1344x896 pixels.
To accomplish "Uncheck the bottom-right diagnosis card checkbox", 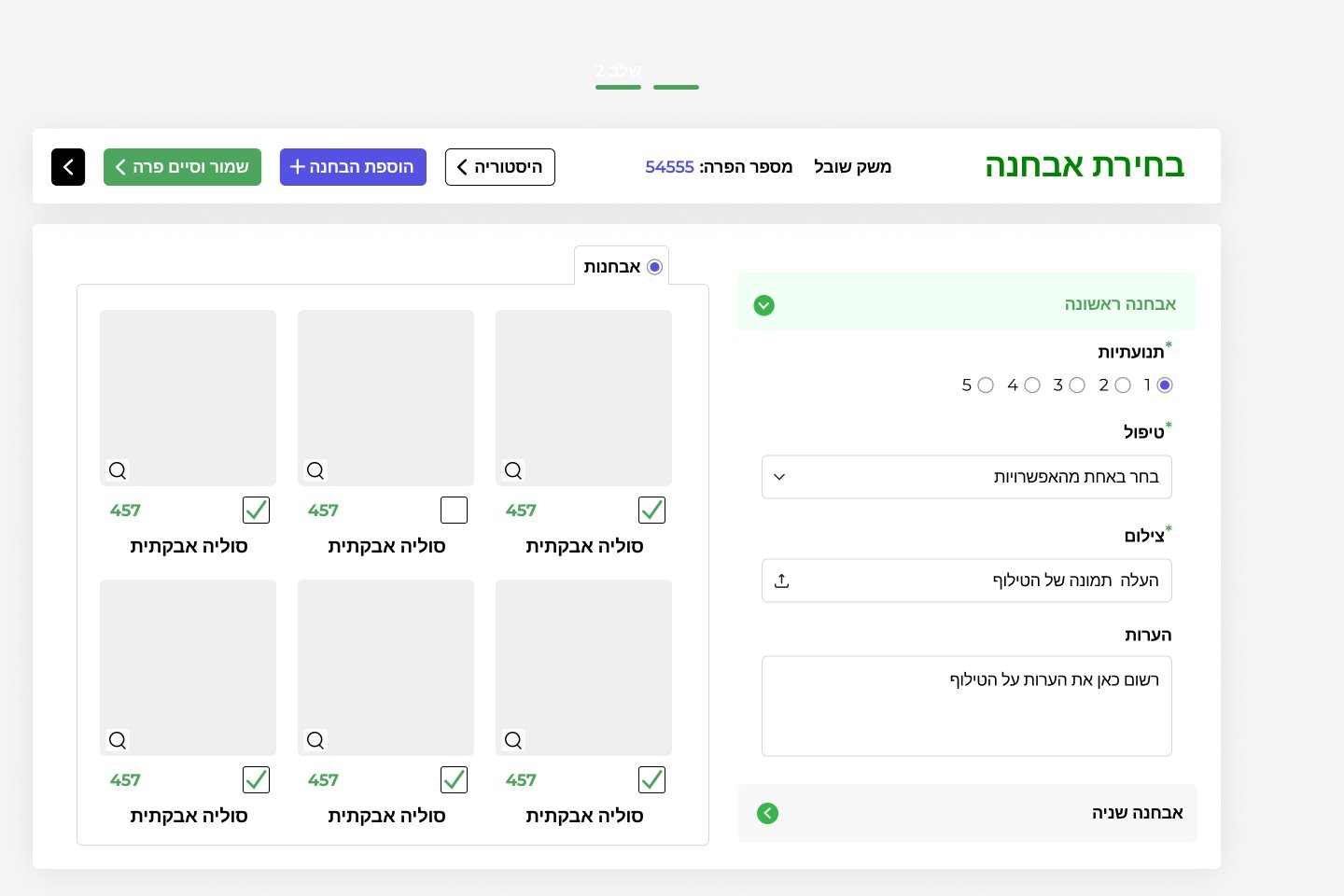I will tap(651, 779).
